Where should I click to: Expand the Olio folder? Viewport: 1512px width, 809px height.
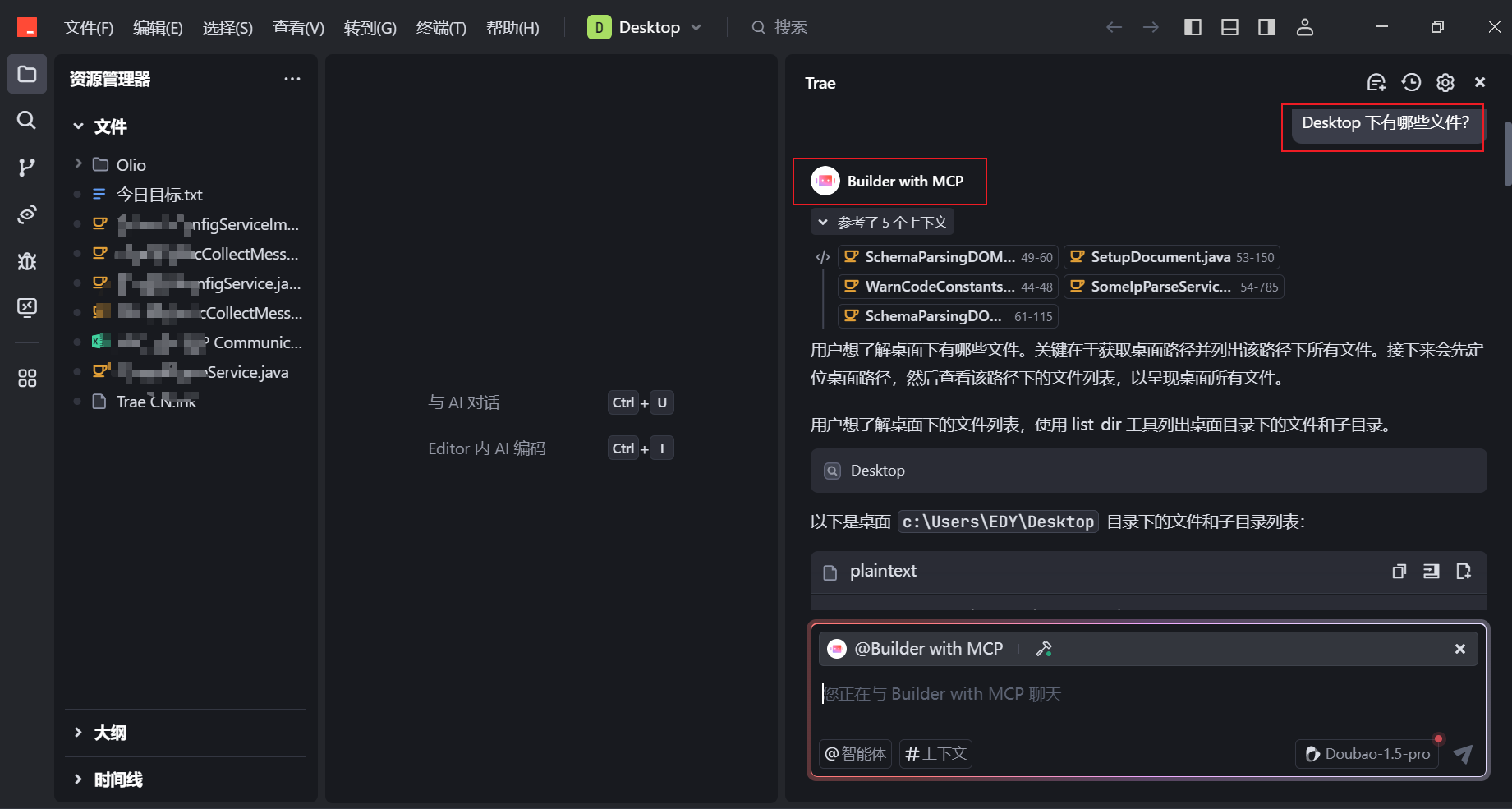[78, 164]
